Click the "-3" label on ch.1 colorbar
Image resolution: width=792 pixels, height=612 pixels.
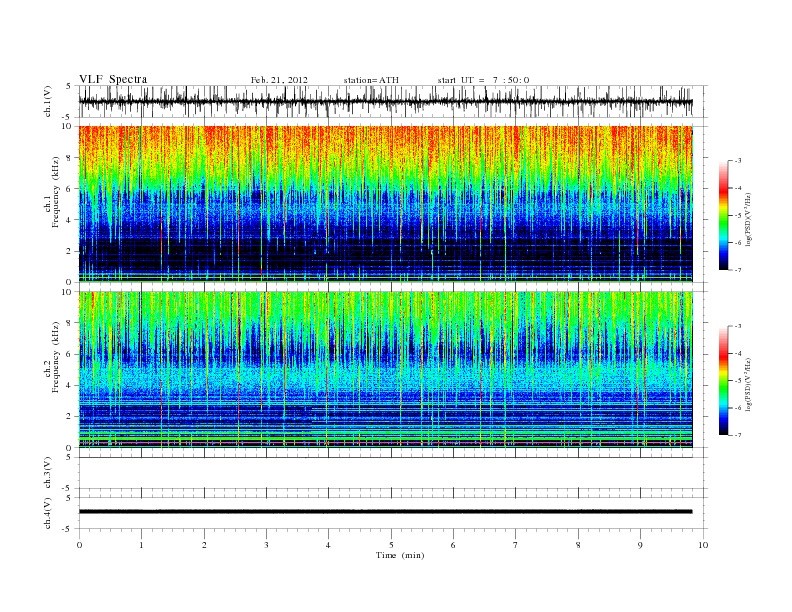point(738,161)
